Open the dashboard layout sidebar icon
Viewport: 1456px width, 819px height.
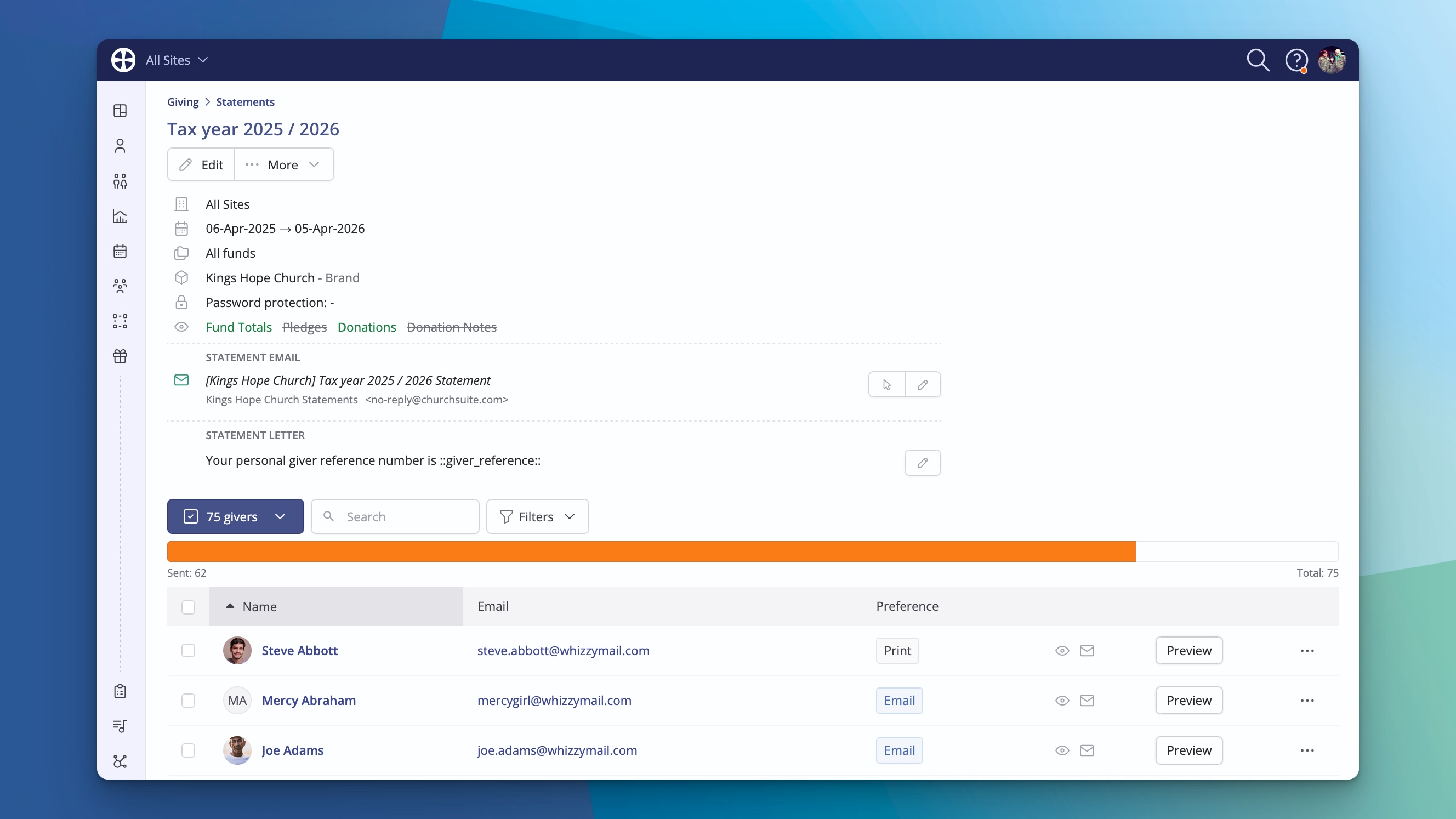tap(120, 111)
